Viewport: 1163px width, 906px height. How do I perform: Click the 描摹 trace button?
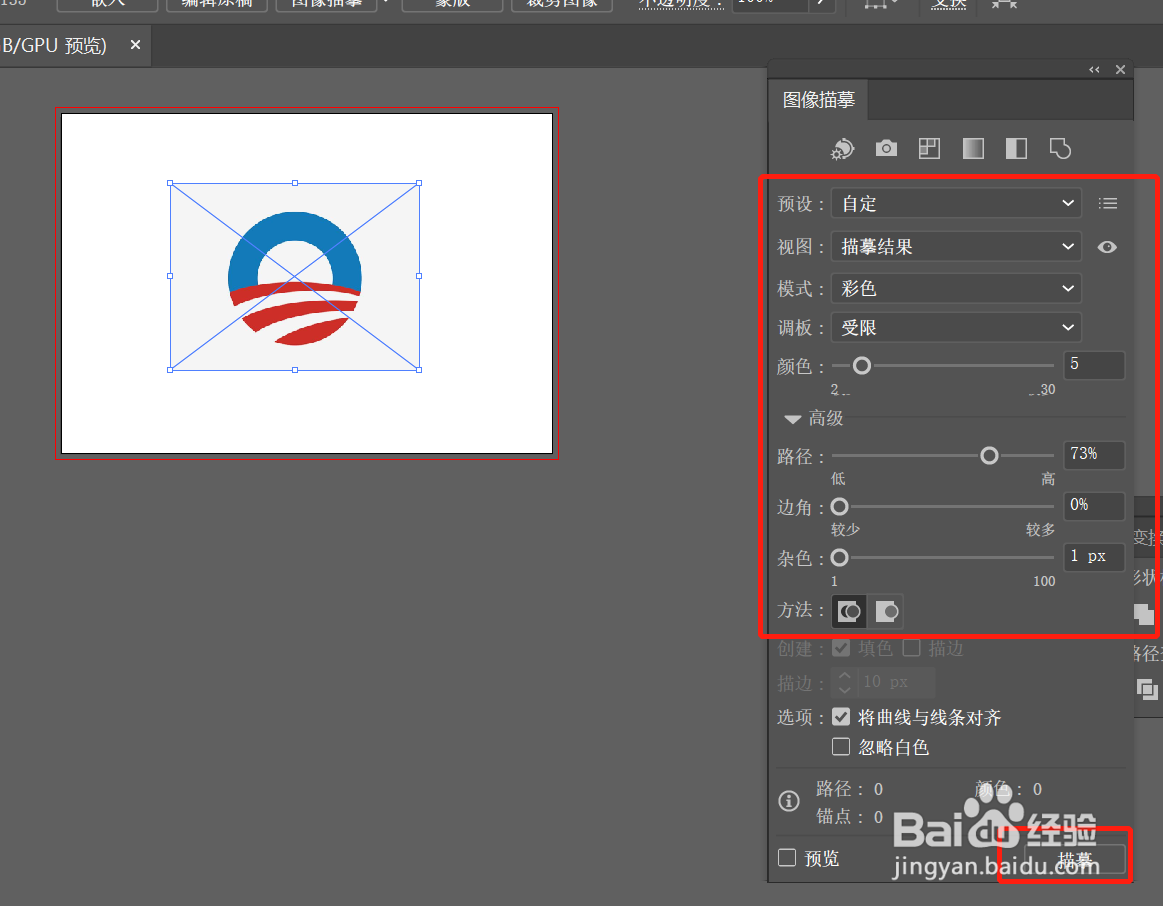click(1075, 860)
